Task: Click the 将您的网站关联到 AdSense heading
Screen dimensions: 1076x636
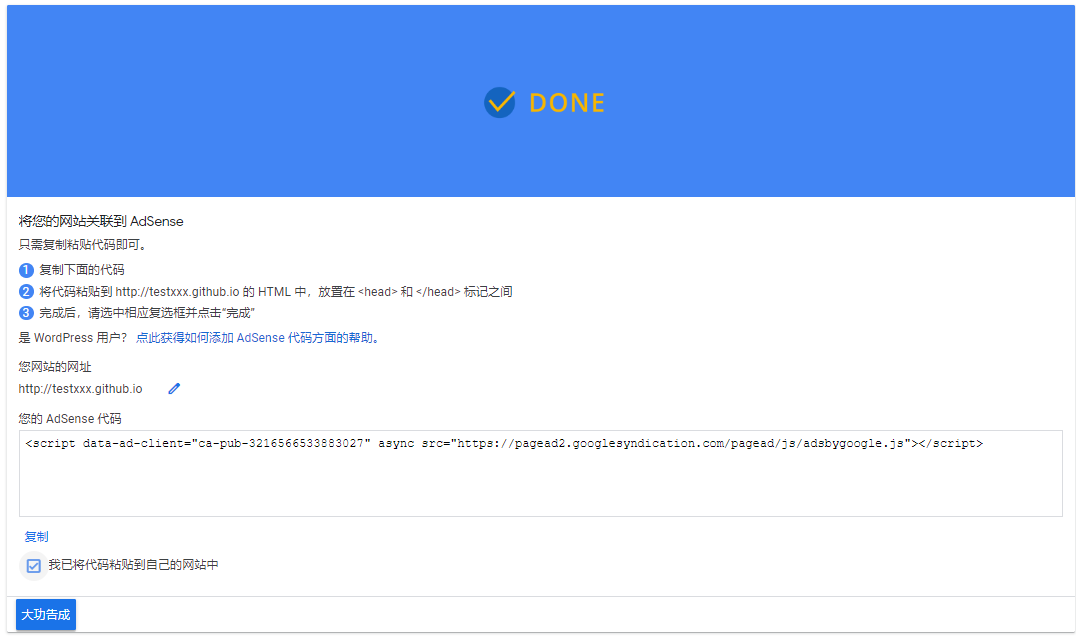Action: click(x=100, y=221)
